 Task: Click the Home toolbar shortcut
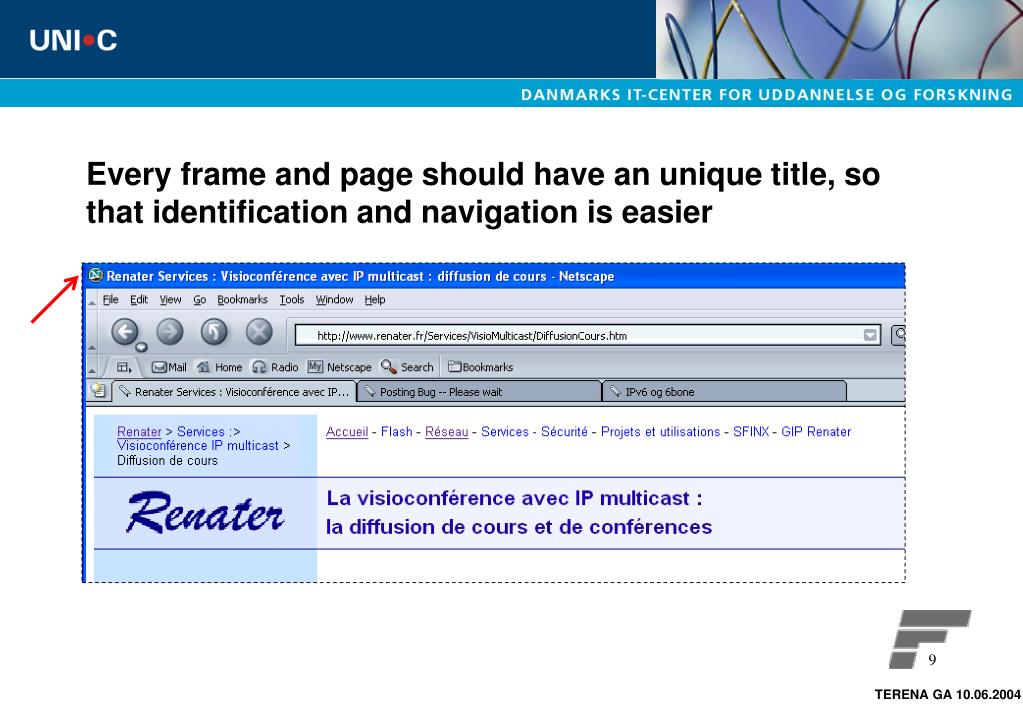(x=219, y=367)
